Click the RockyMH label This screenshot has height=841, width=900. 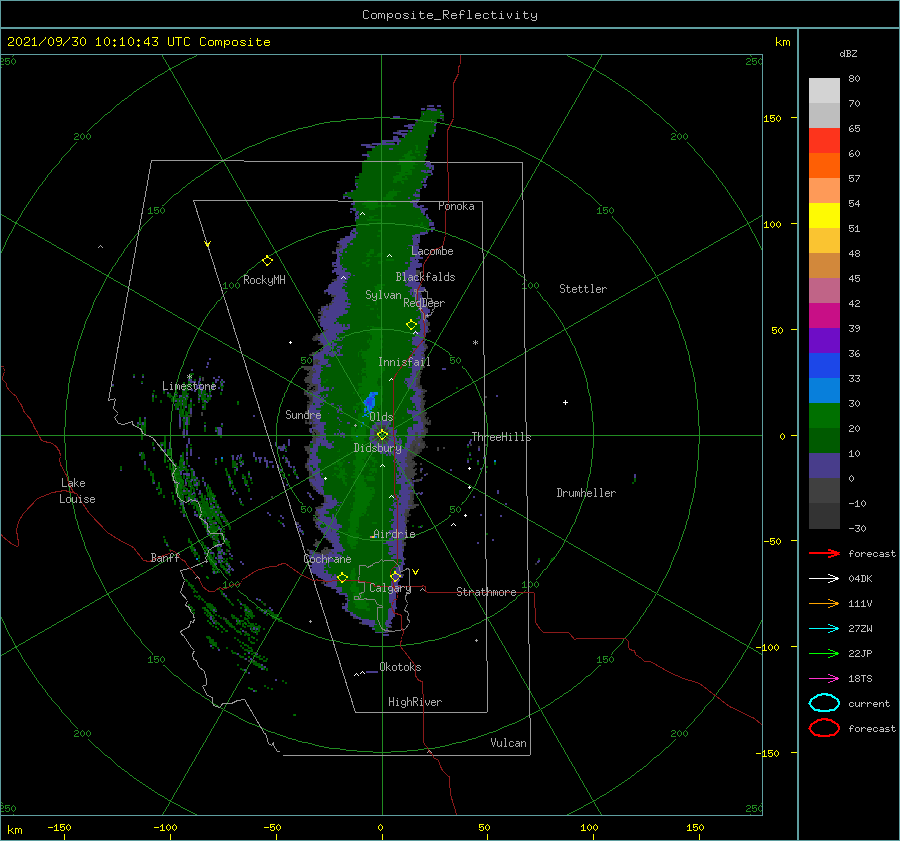pyautogui.click(x=264, y=280)
